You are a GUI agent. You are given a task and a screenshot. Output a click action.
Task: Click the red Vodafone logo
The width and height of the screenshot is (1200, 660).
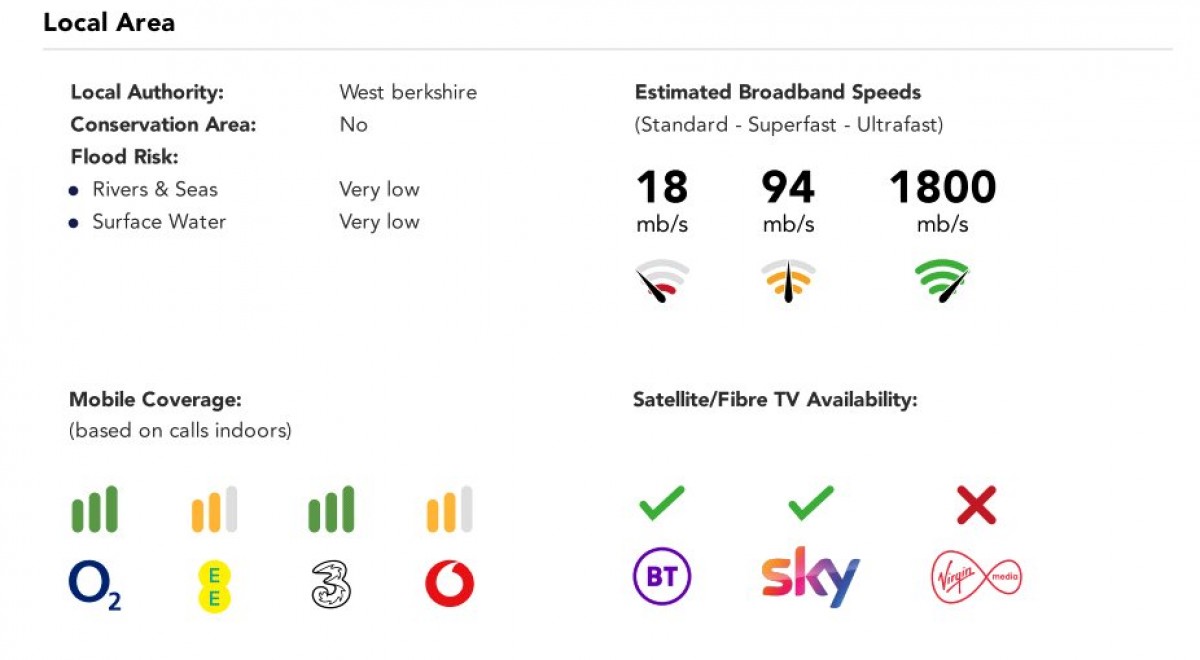click(x=449, y=584)
